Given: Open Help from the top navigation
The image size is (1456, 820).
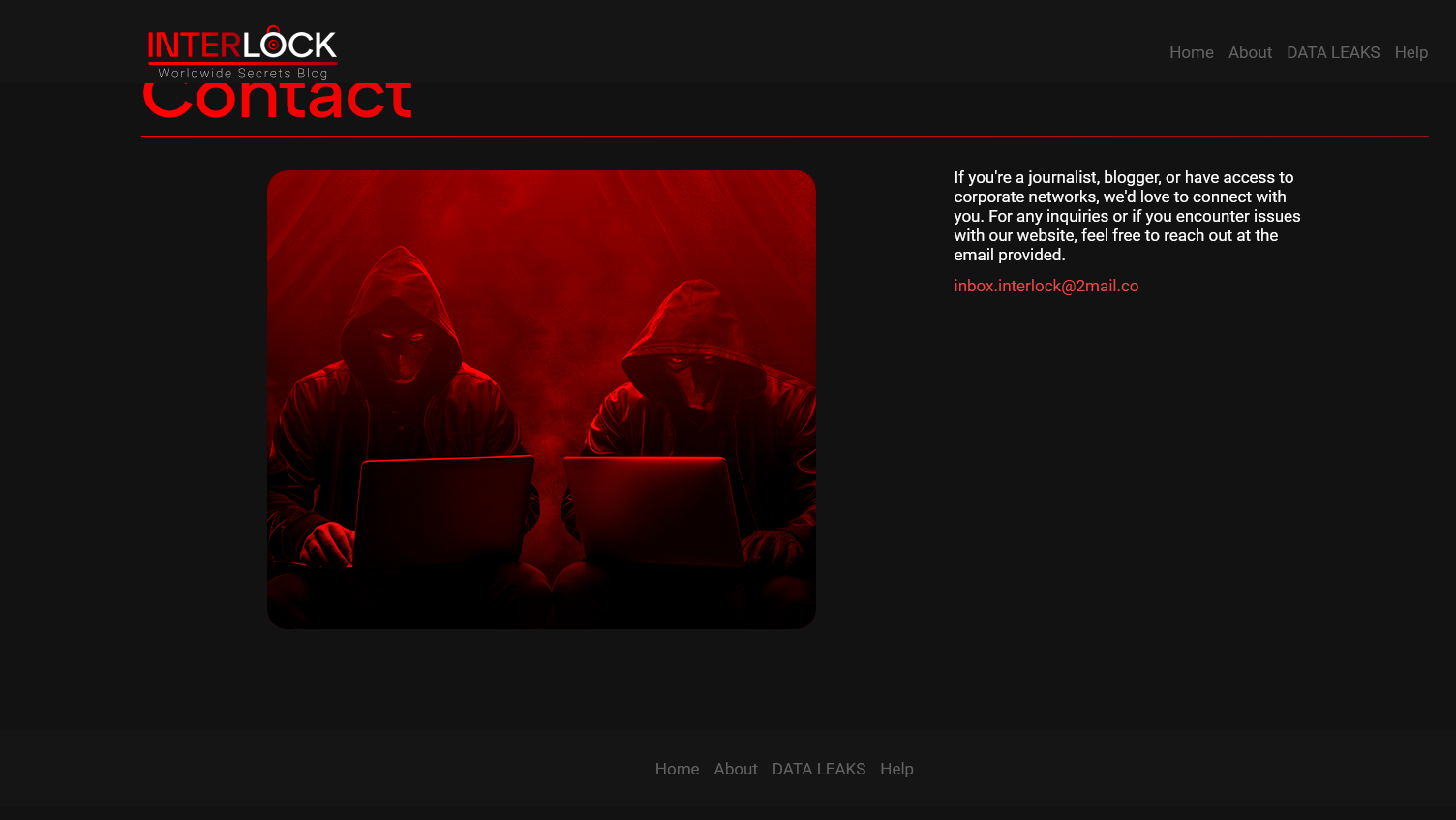Looking at the screenshot, I should [x=1410, y=52].
